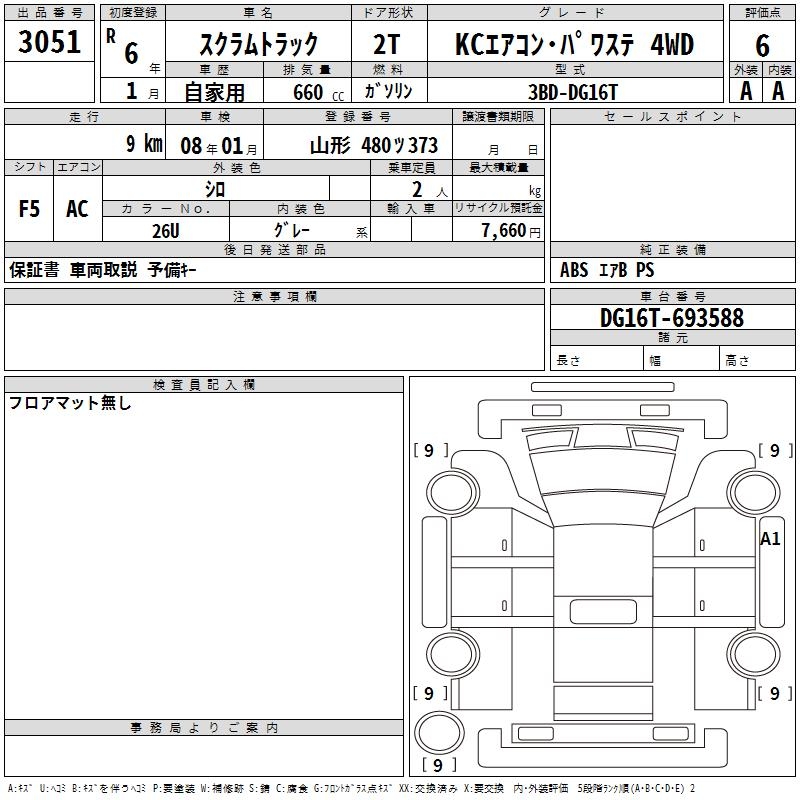Select the first registration year R 6
This screenshot has width=800, height=800.
(x=122, y=47)
